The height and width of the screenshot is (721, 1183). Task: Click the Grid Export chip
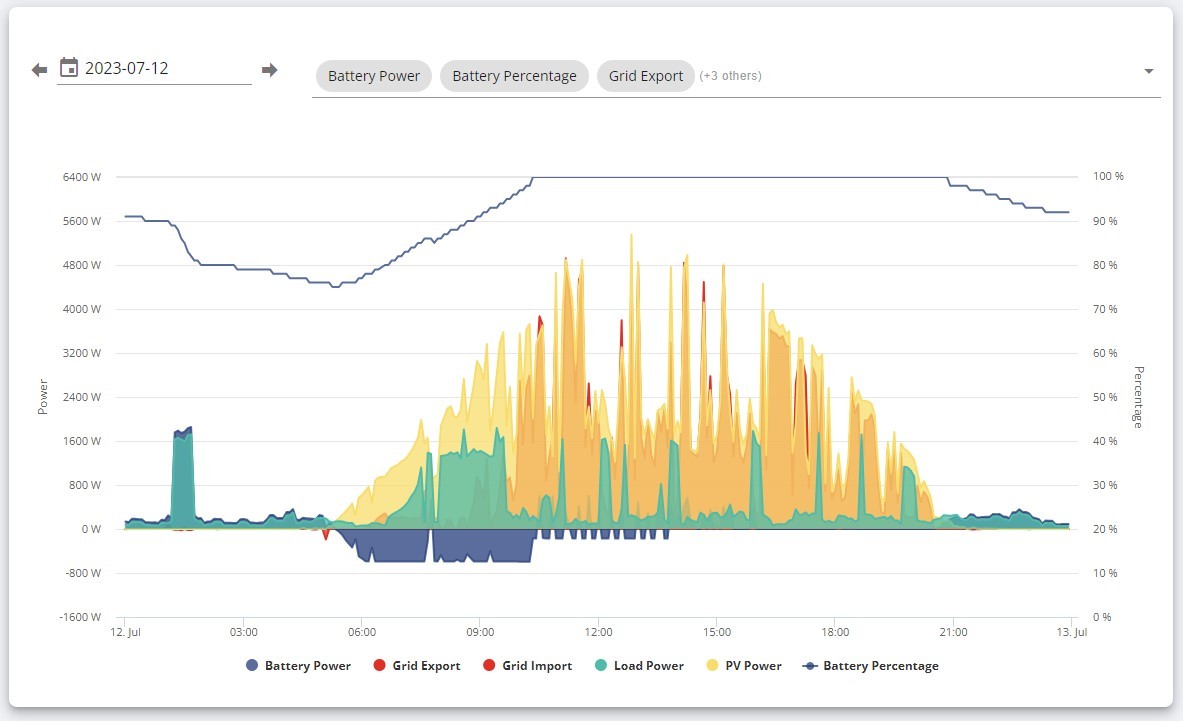tap(645, 76)
